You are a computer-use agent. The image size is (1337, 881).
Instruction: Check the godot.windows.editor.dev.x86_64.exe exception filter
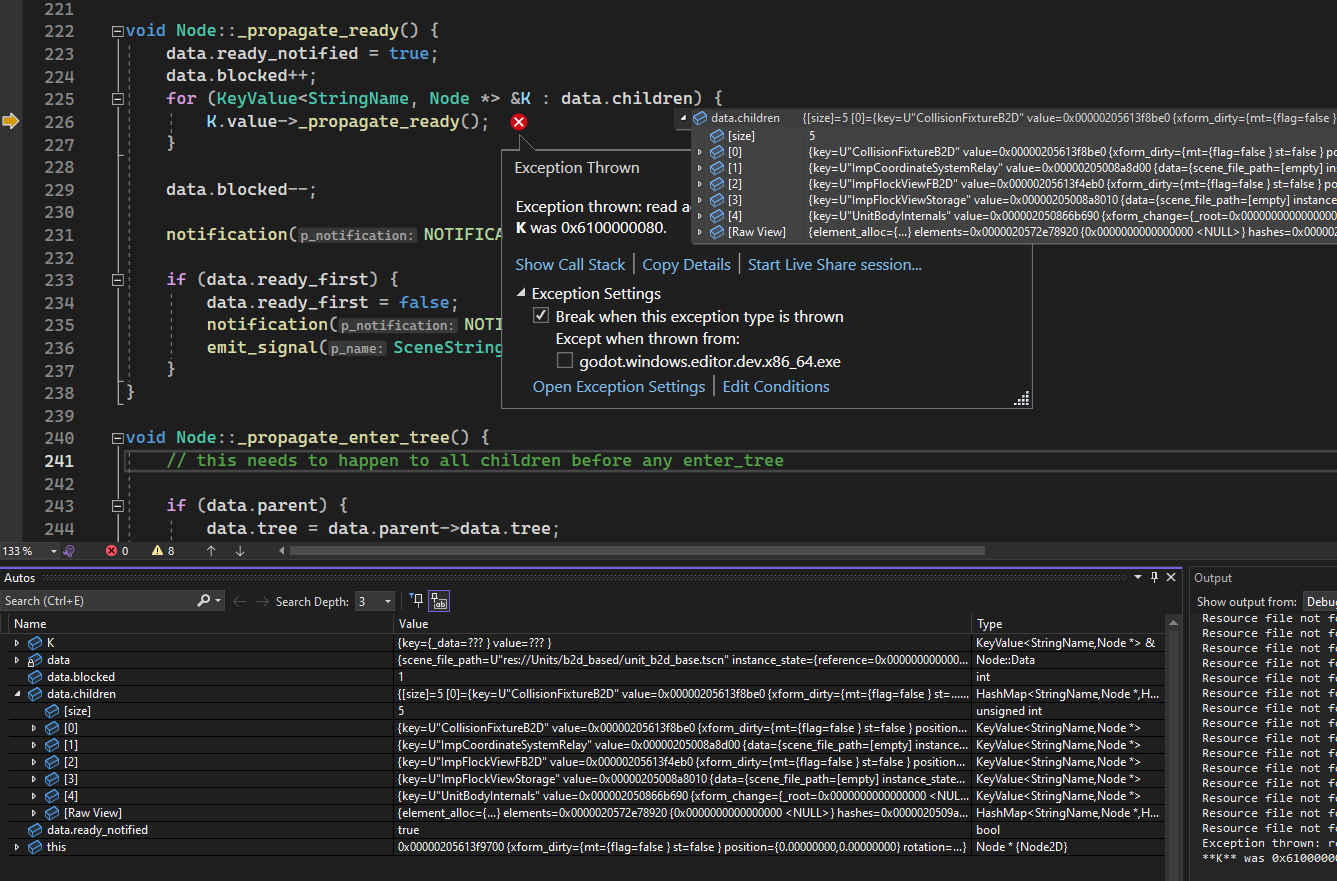[x=564, y=362]
